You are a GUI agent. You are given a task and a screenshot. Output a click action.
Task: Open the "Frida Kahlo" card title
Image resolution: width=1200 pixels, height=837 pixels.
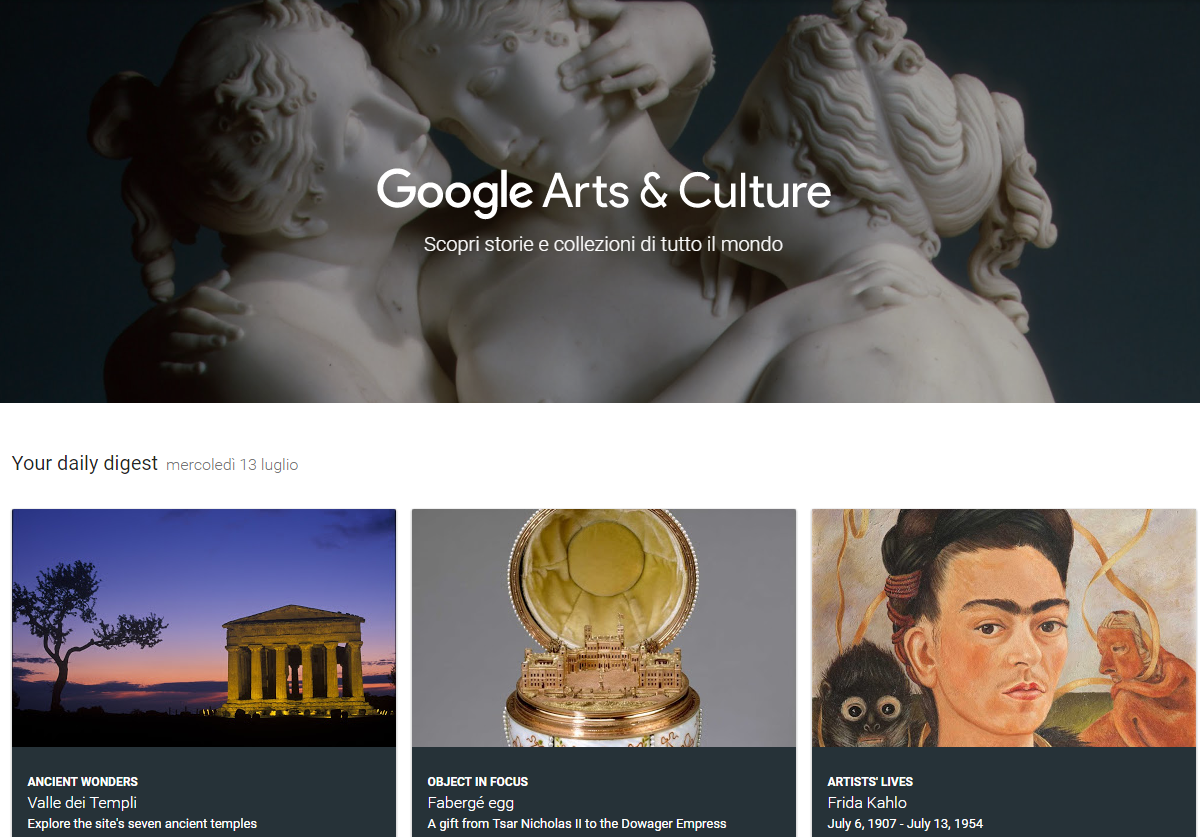[867, 802]
